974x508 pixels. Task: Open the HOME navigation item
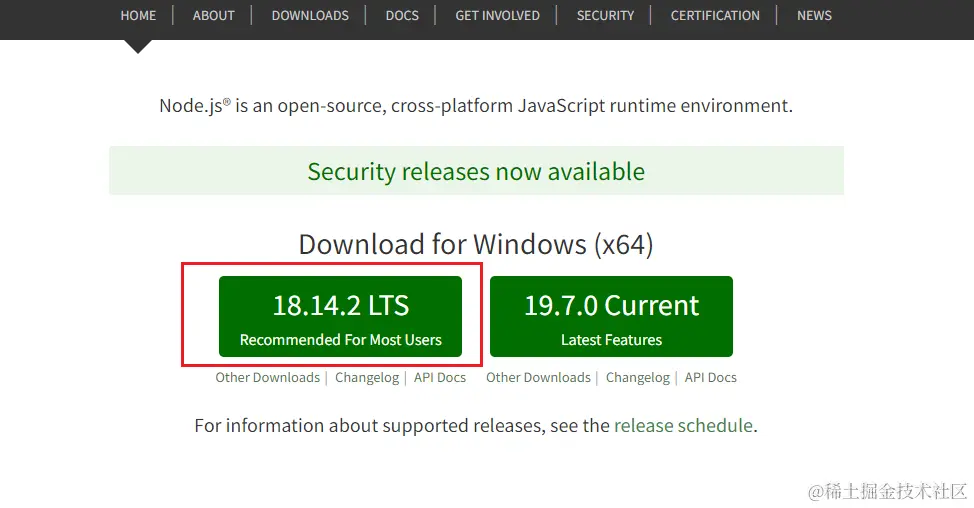[138, 16]
